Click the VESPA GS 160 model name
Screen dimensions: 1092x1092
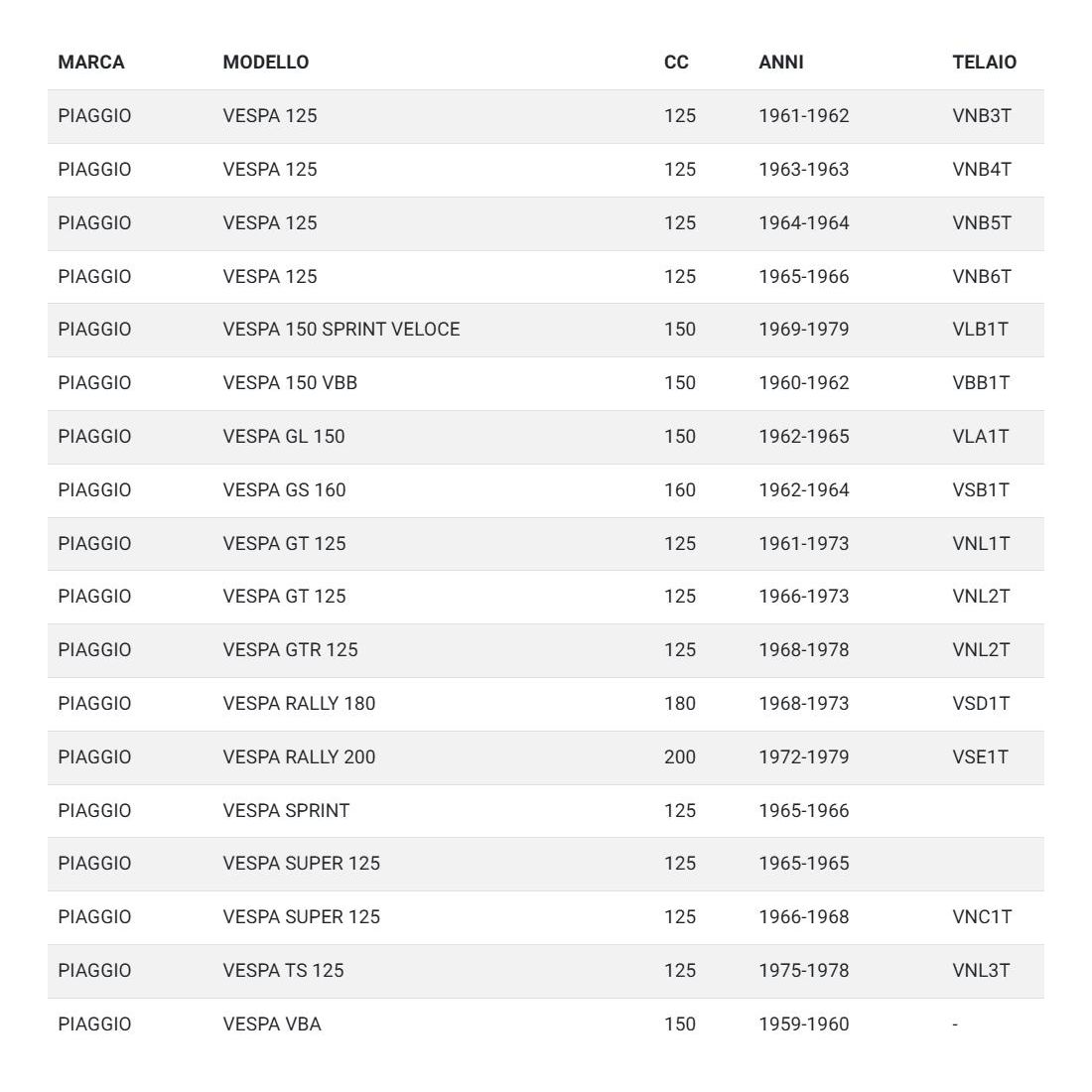(x=284, y=490)
